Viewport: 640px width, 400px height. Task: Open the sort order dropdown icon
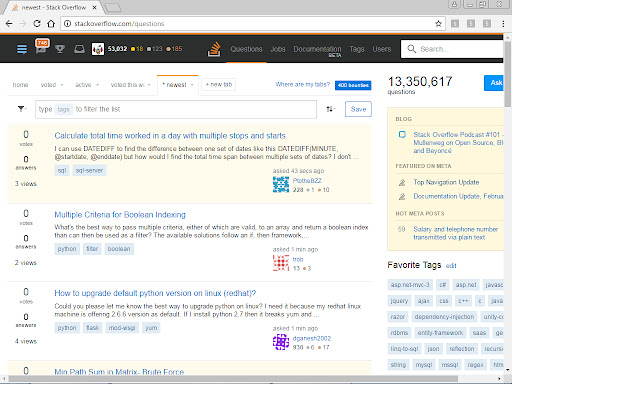331,109
